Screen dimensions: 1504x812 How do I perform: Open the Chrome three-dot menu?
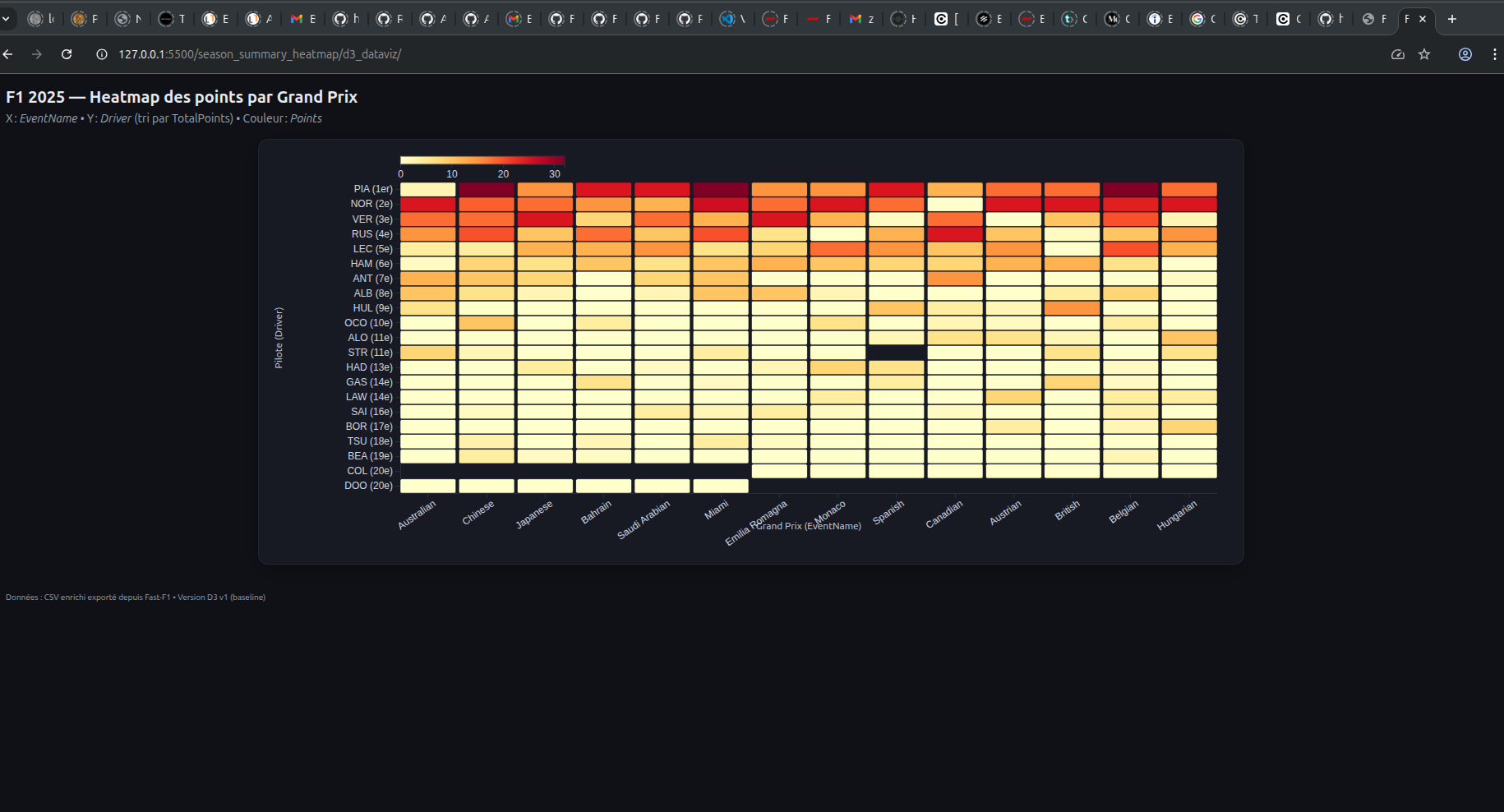[x=1494, y=54]
